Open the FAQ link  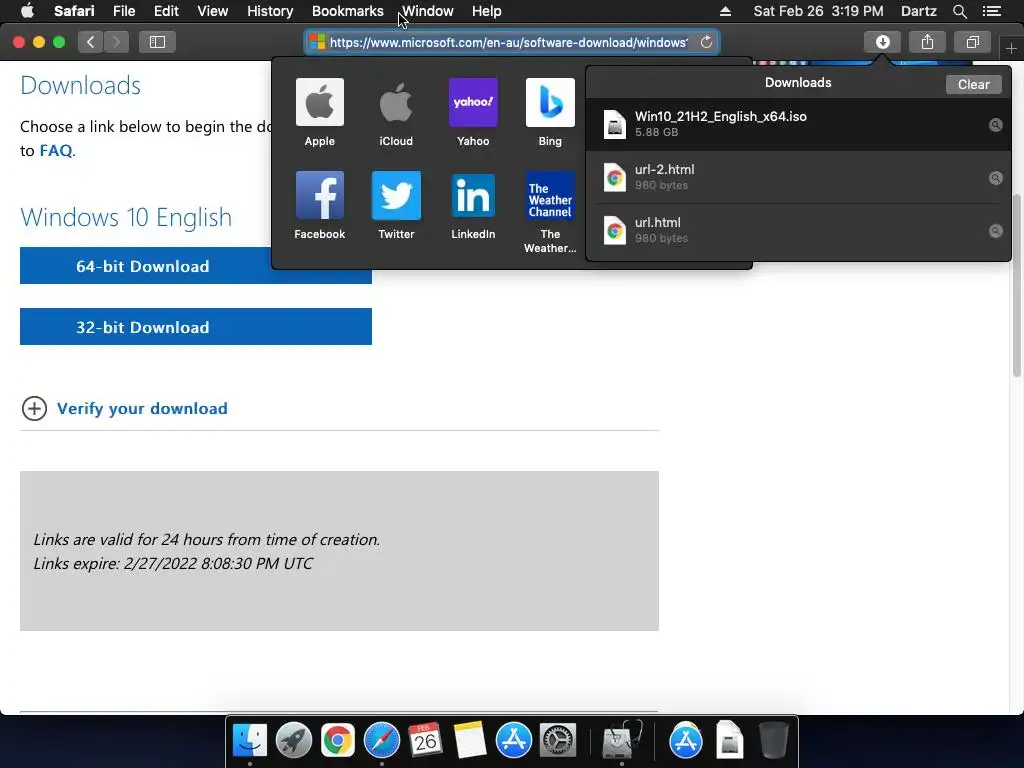coord(56,150)
